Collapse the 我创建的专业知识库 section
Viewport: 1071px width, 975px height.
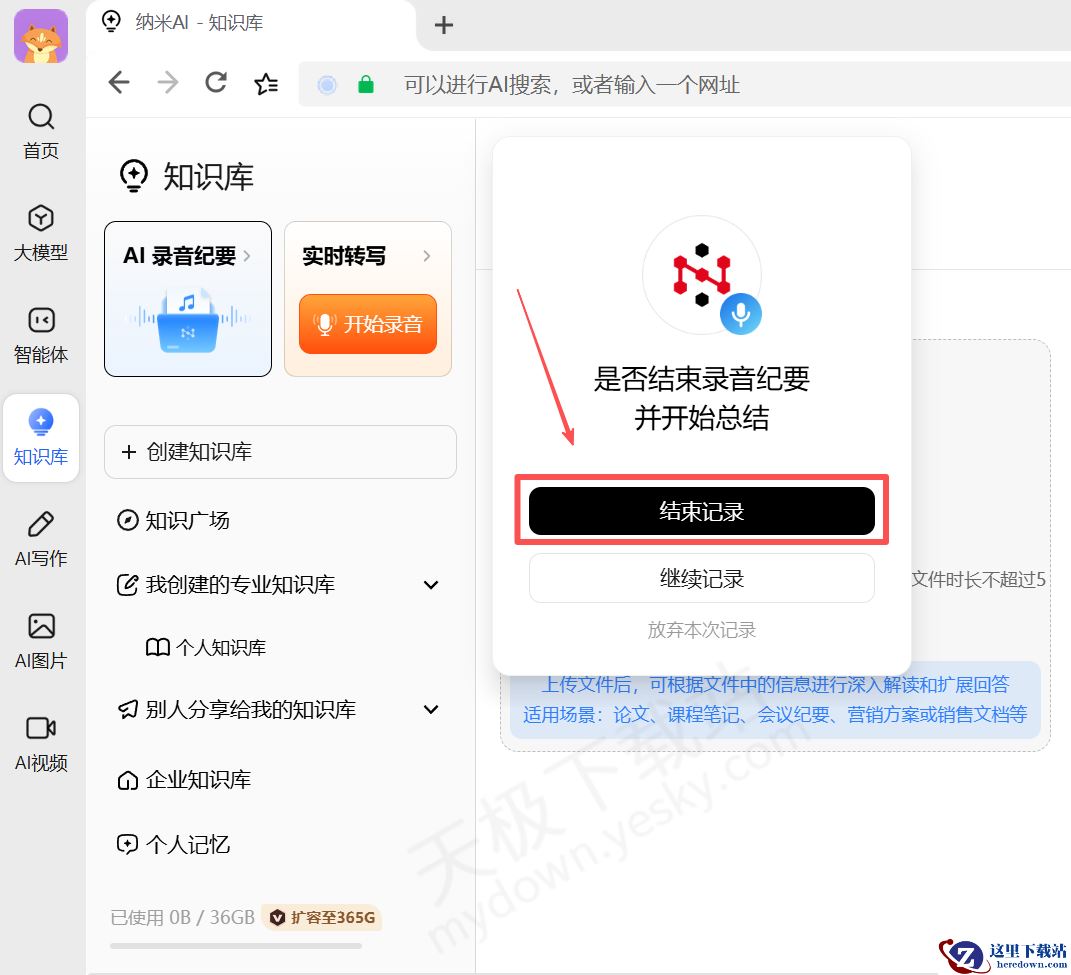pyautogui.click(x=430, y=585)
